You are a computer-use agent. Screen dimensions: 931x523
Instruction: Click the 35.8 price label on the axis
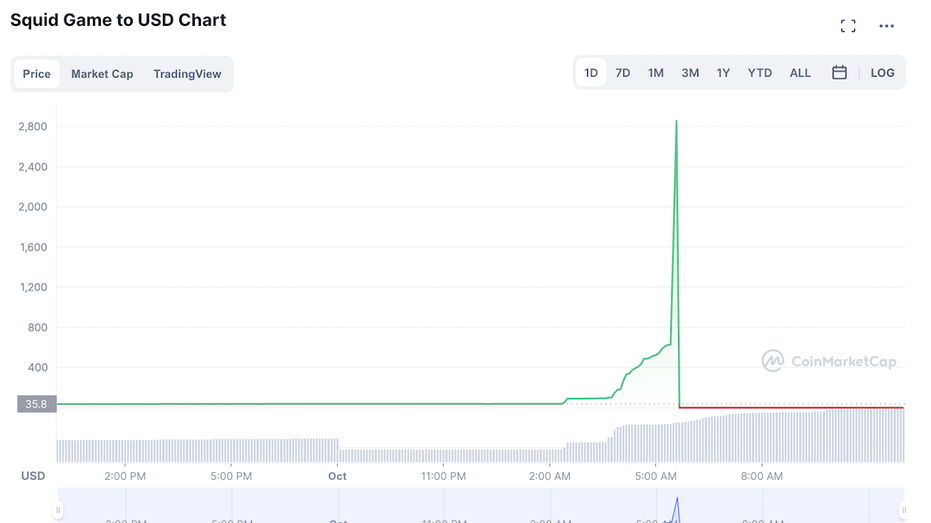[x=36, y=404]
